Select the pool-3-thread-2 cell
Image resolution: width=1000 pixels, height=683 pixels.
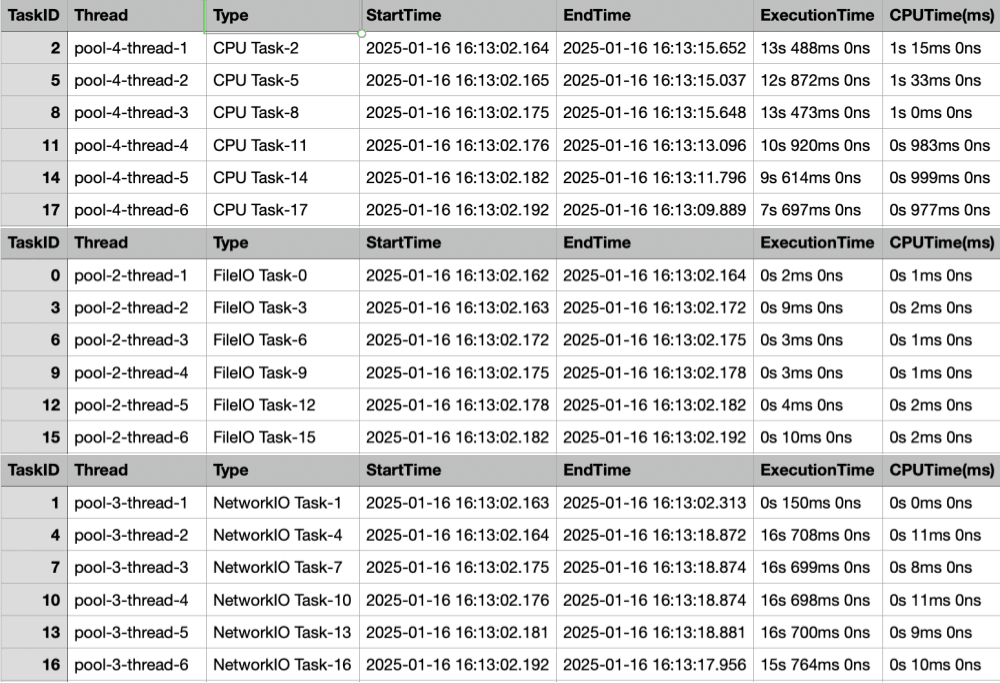(137, 535)
